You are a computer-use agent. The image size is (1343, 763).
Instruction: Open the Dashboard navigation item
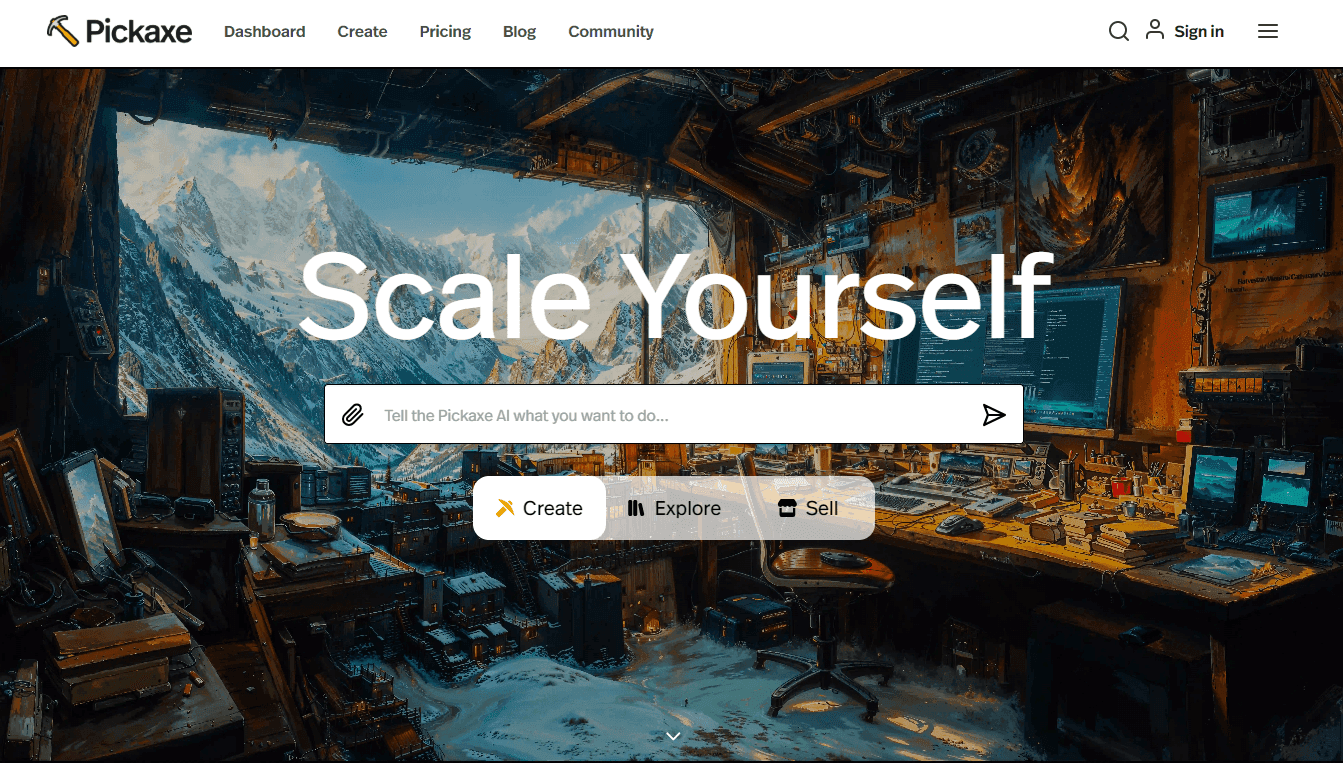pyautogui.click(x=264, y=31)
